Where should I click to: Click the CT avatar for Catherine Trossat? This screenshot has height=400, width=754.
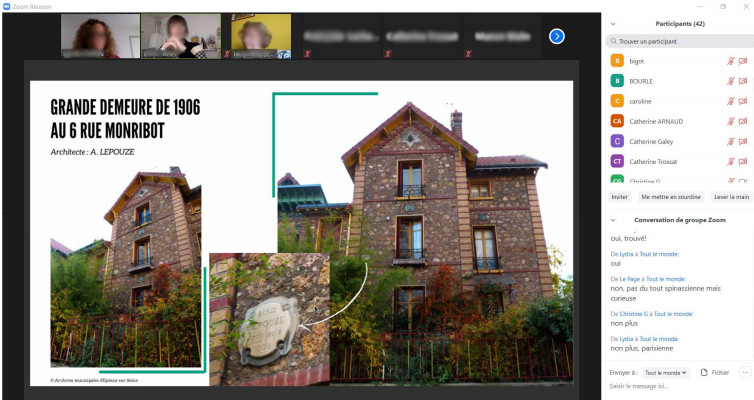pyautogui.click(x=617, y=162)
